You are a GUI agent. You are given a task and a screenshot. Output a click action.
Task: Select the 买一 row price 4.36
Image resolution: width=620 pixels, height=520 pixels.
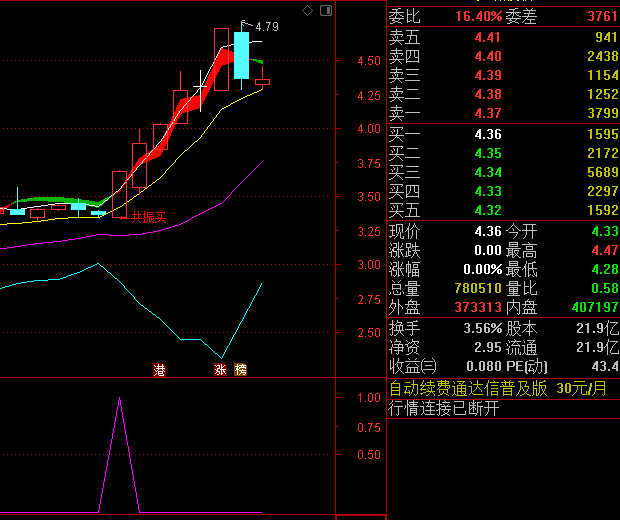(x=488, y=134)
